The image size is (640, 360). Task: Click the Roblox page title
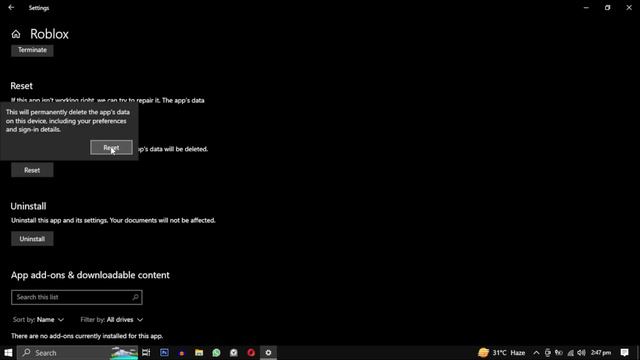click(x=49, y=34)
